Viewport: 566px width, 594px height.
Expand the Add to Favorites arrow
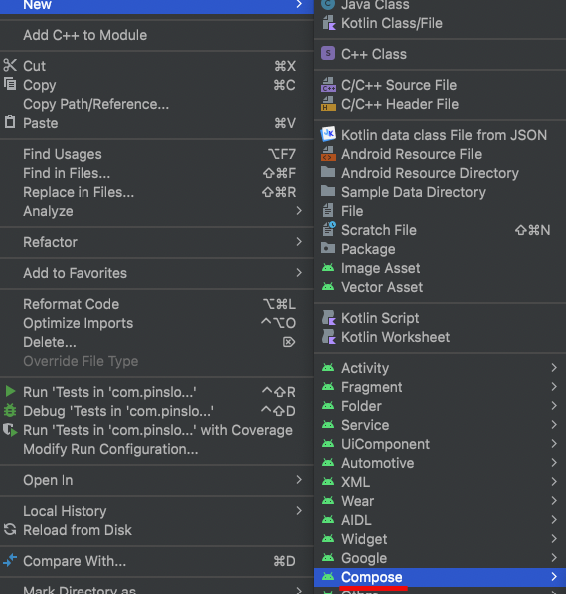299,273
